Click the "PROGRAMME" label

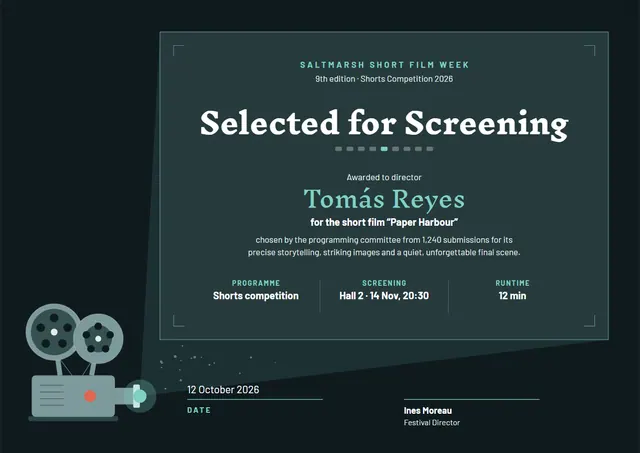(256, 283)
